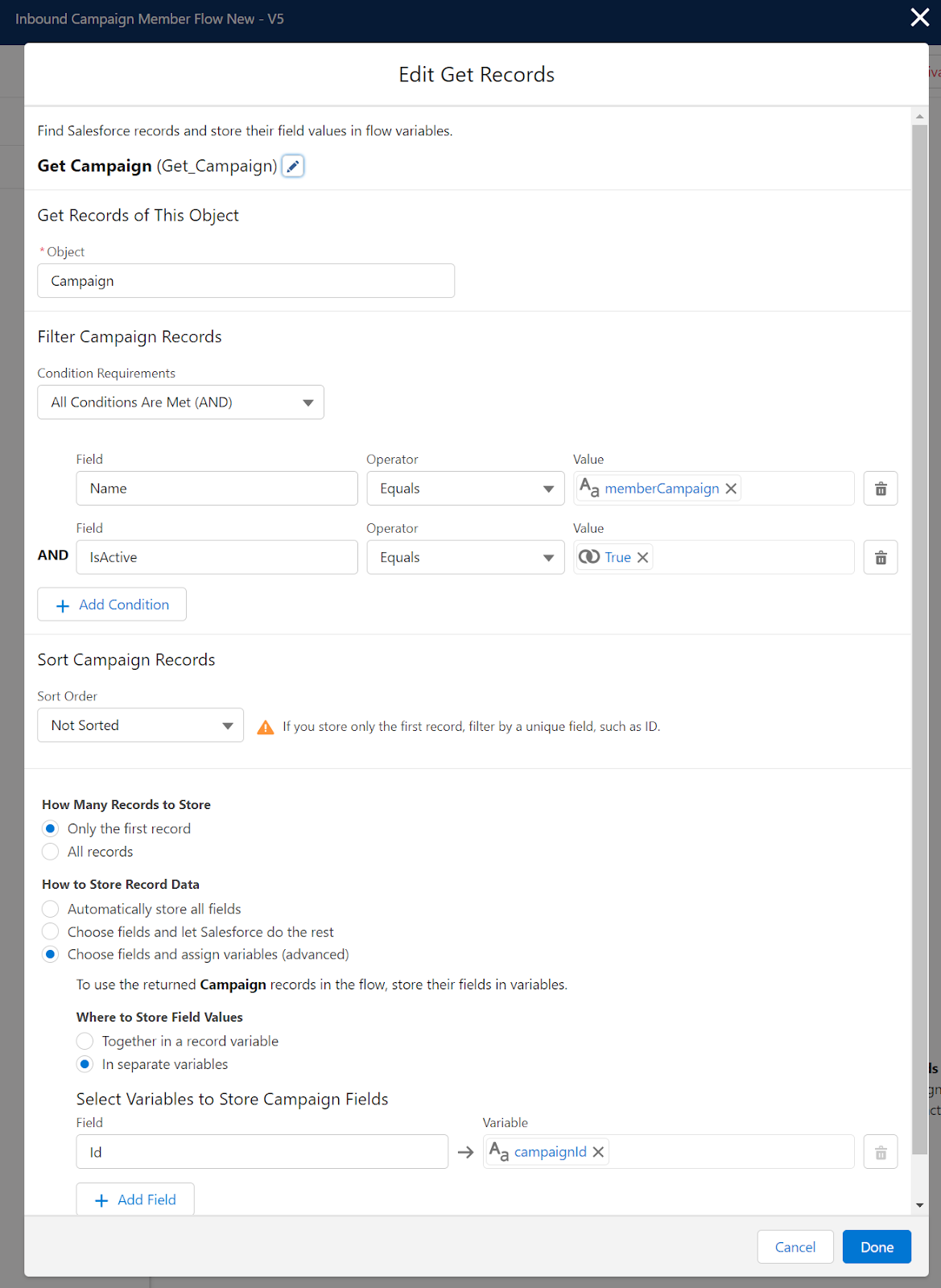This screenshot has width=941, height=1288.
Task: Open the Condition Requirements dropdown
Action: [x=180, y=402]
